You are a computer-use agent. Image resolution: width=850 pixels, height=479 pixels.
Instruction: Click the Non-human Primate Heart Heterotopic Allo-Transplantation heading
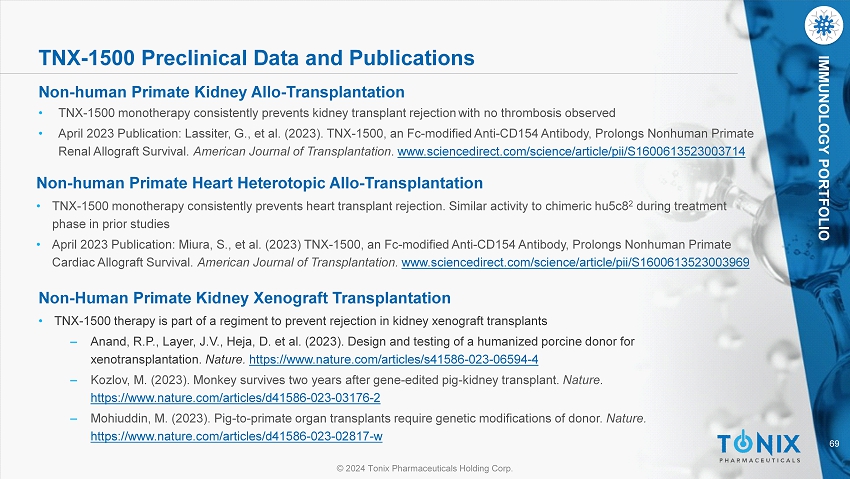click(x=260, y=184)
